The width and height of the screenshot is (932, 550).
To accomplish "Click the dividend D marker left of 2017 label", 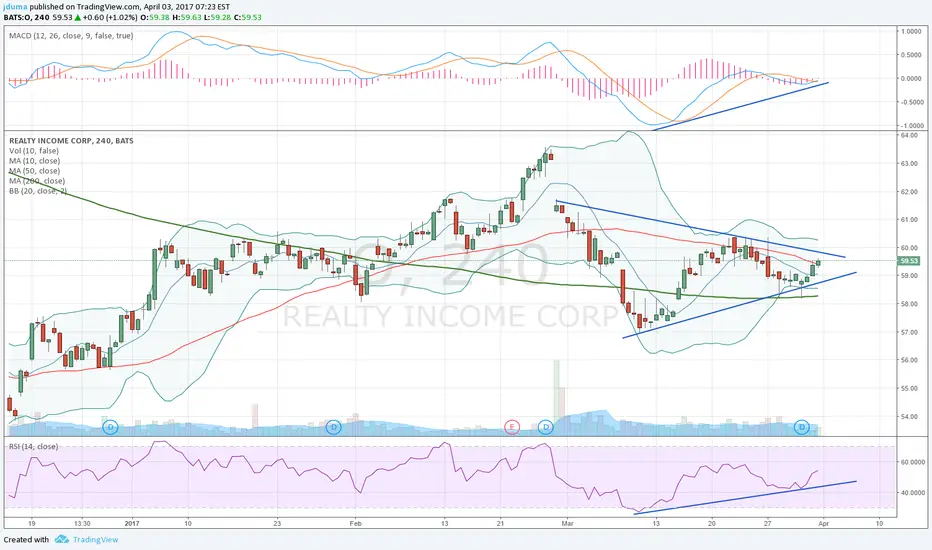I will pyautogui.click(x=111, y=426).
